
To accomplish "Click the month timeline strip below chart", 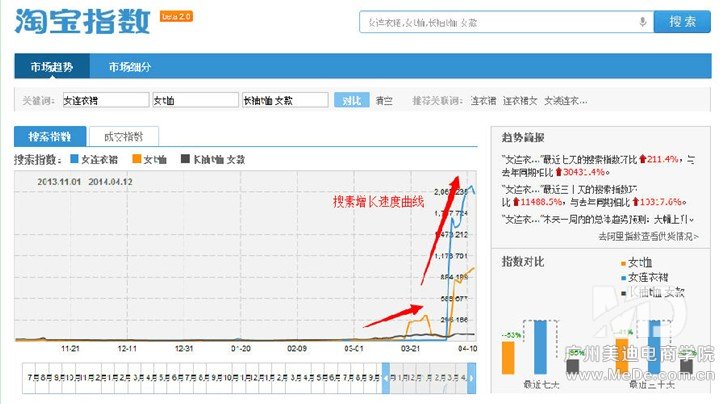I will click(249, 378).
